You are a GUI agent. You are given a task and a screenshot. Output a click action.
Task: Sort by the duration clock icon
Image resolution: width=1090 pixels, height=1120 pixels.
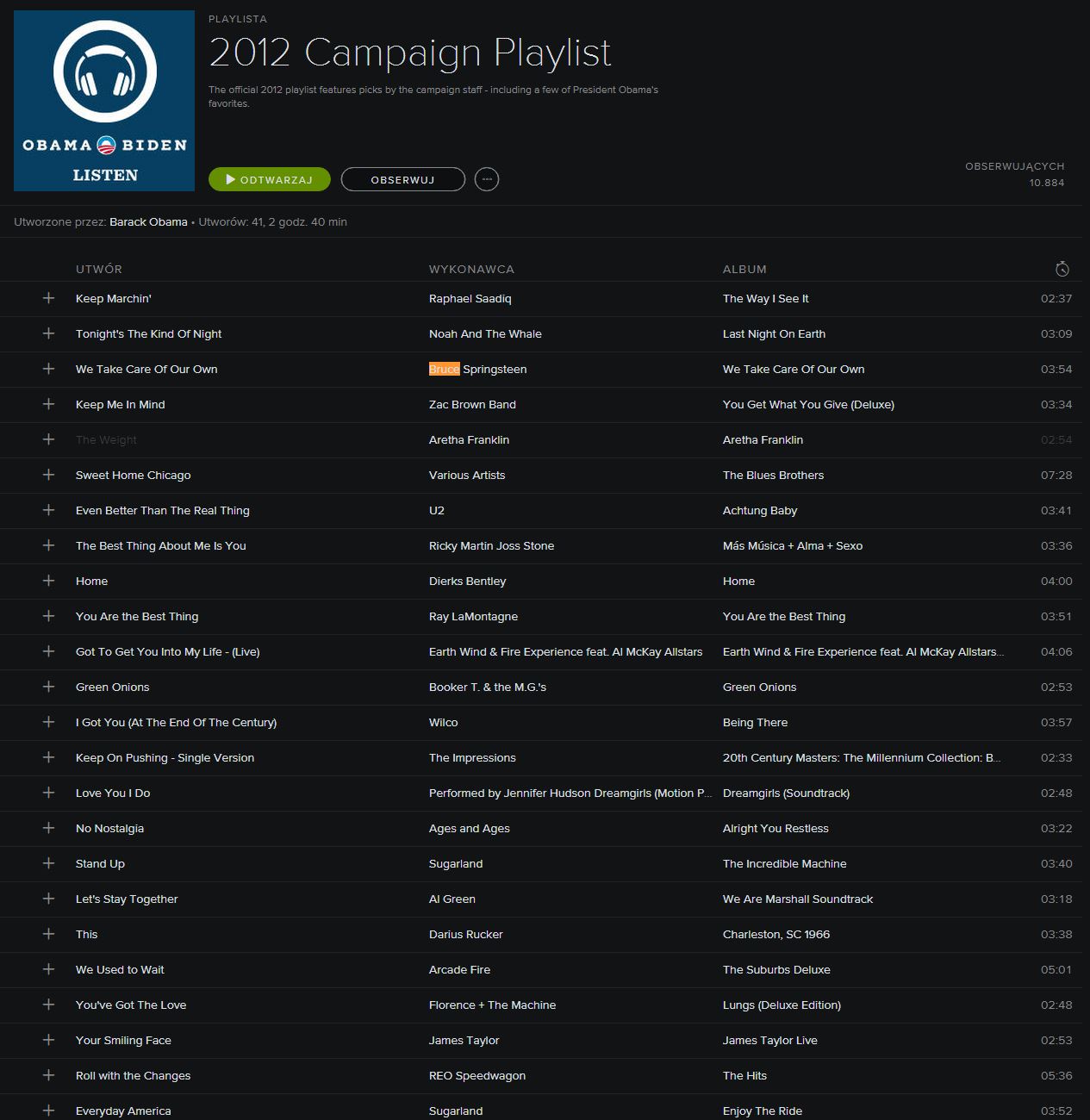1062,269
